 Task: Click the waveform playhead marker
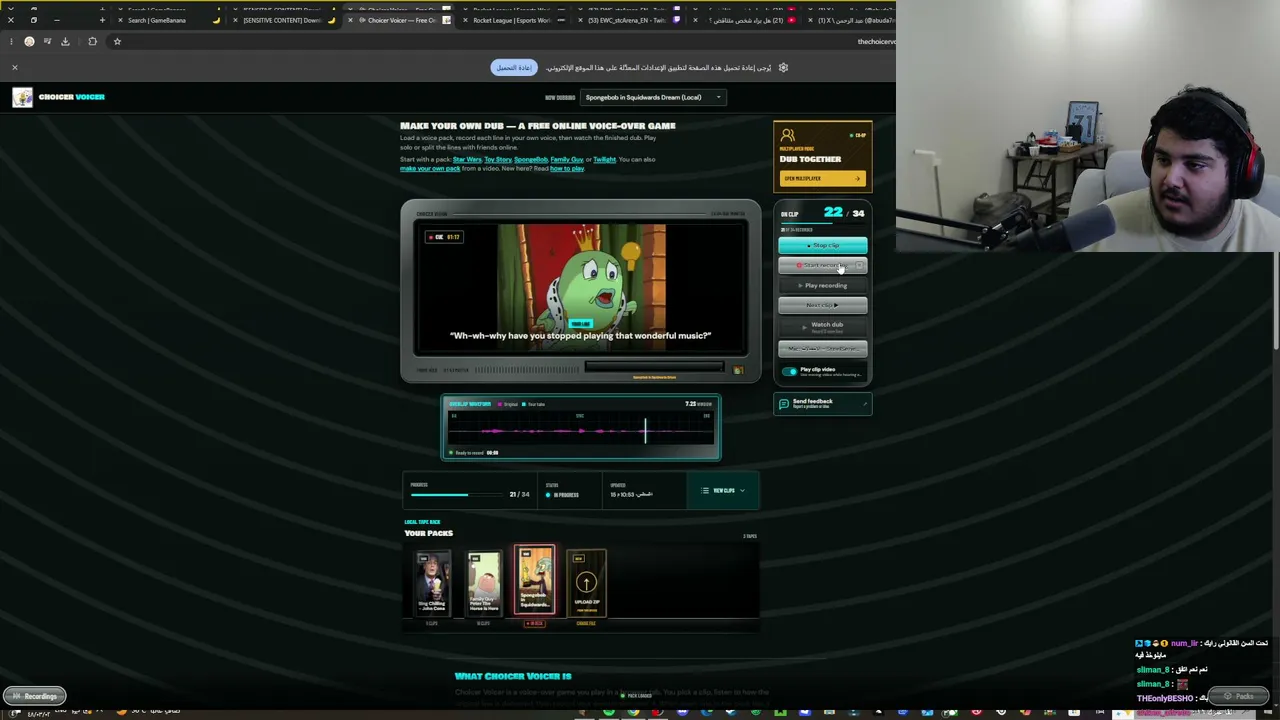[x=645, y=430]
